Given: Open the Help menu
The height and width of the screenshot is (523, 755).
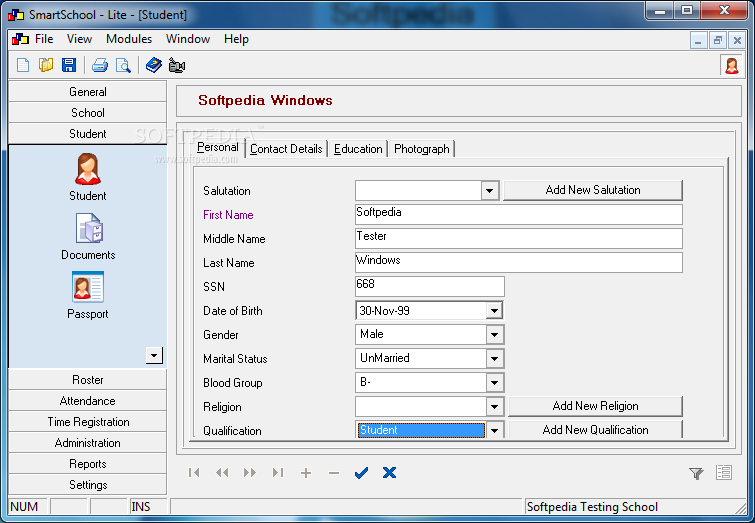Looking at the screenshot, I should click(x=236, y=39).
